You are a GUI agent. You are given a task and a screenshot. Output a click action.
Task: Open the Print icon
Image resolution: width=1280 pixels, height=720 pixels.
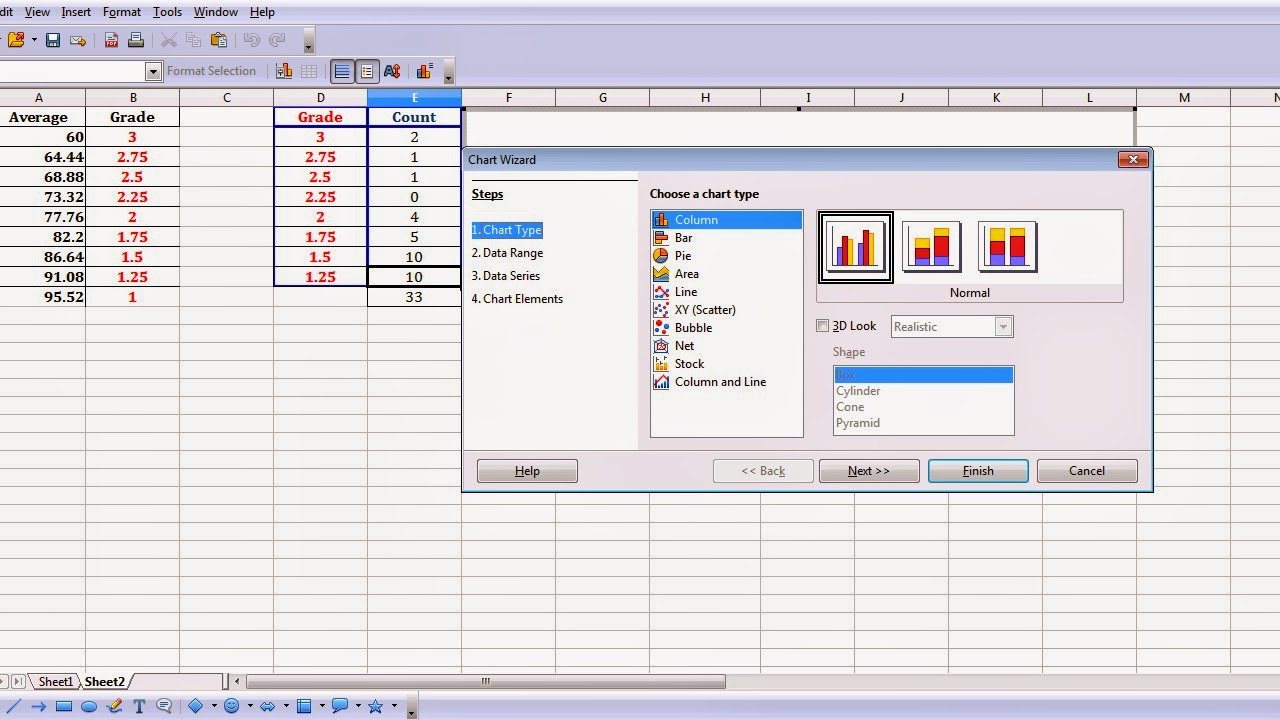coord(137,40)
